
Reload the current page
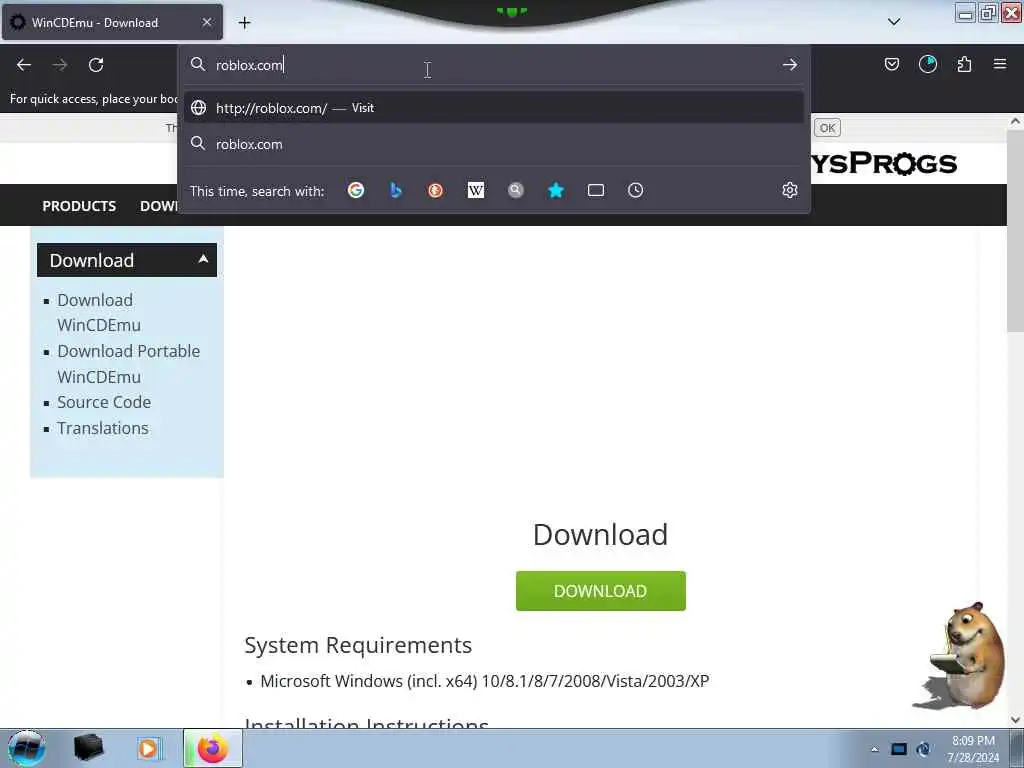tap(96, 65)
